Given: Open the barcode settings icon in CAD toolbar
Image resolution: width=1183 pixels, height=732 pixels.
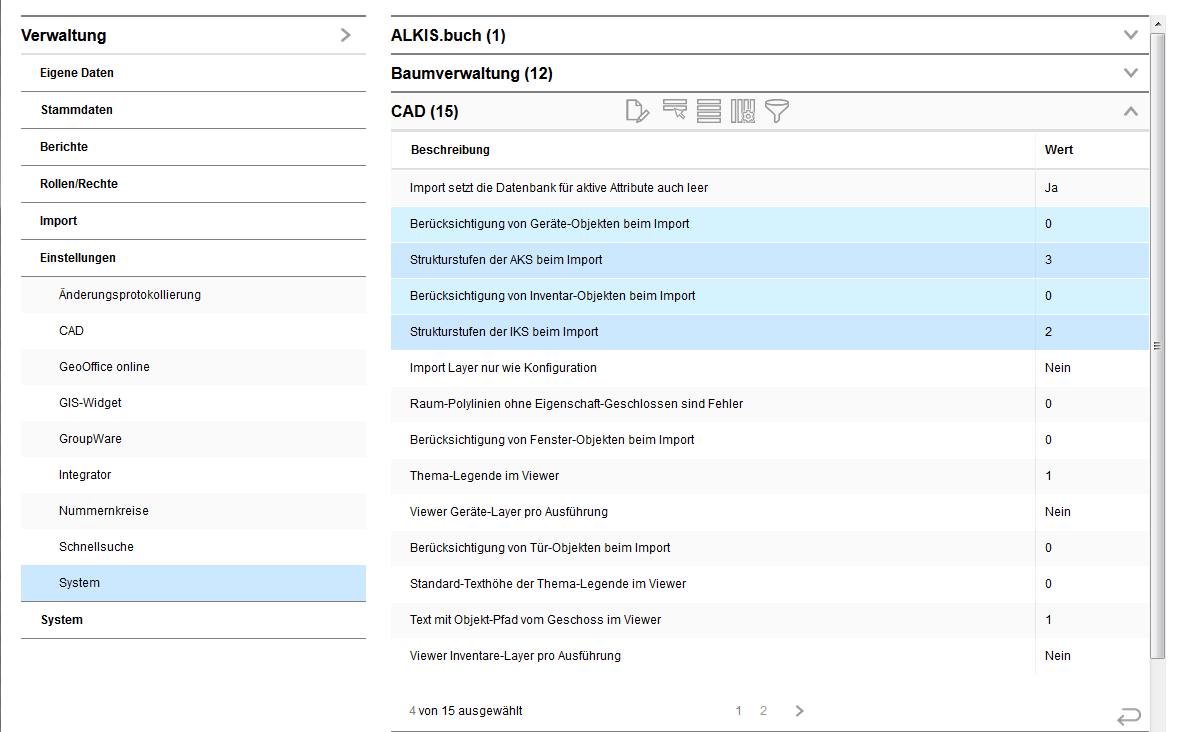Looking at the screenshot, I should coord(742,111).
